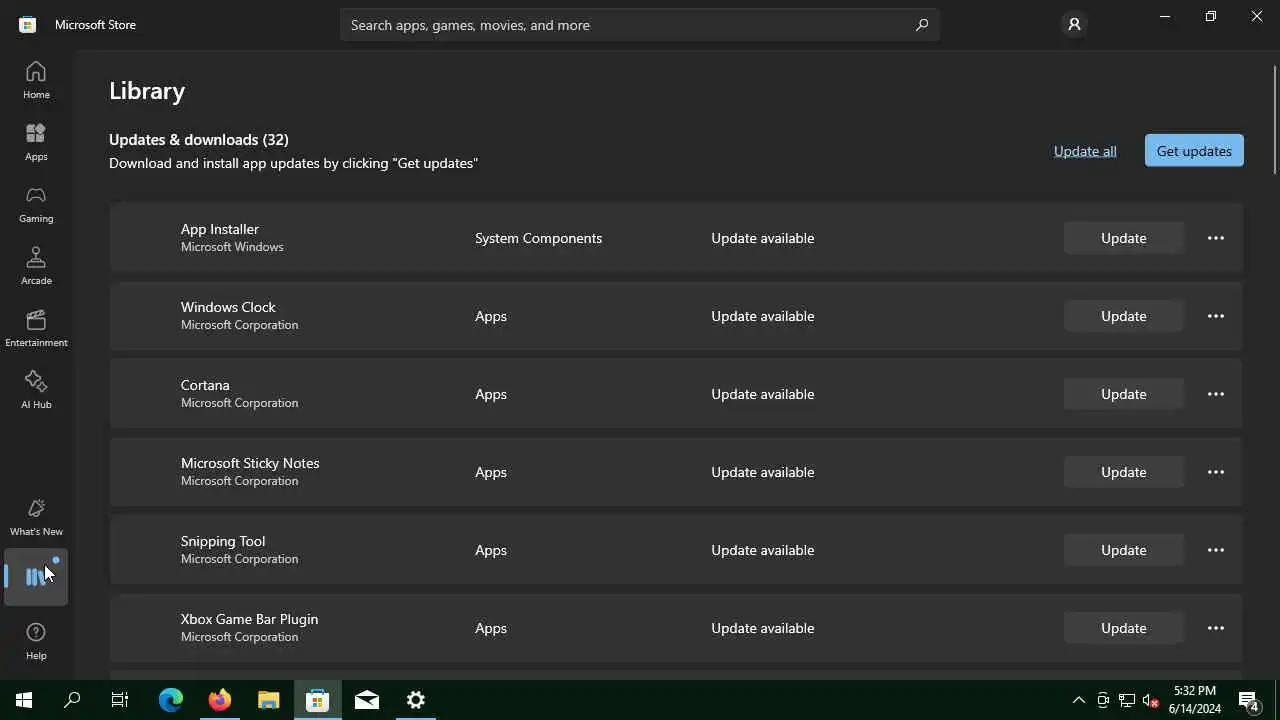The height and width of the screenshot is (720, 1280).
Task: Open more options for Xbox Game Bar Plugin
Action: pos(1216,628)
